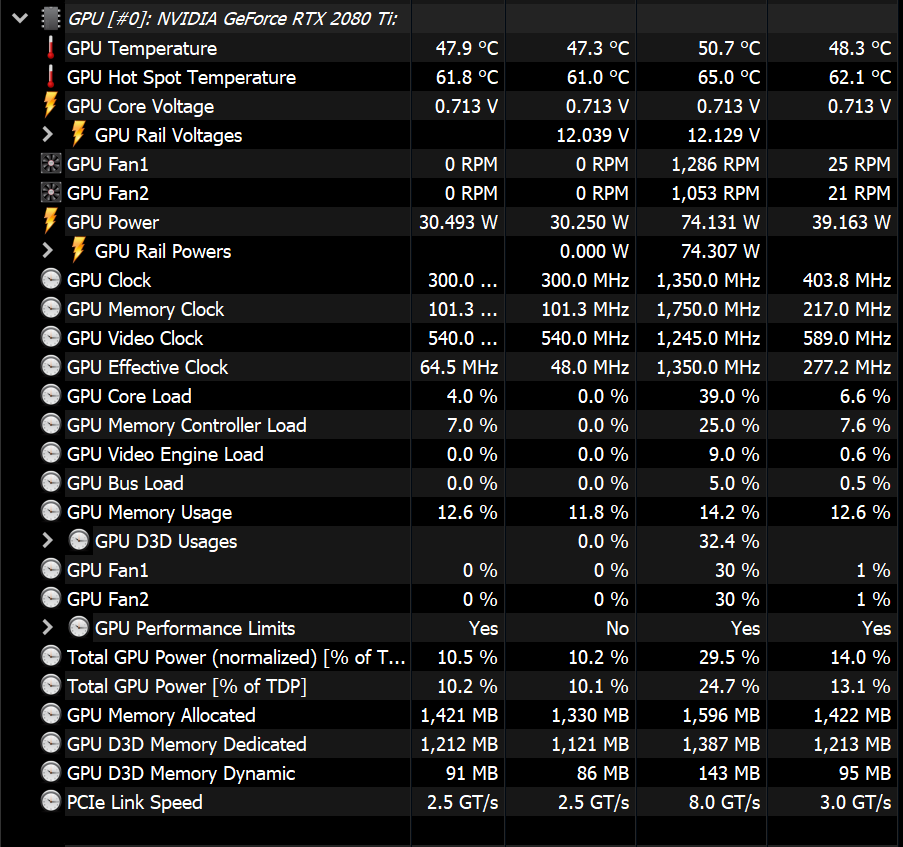Expand GPU D3D Usages row
Screen dimensions: 903x847
coord(48,540)
